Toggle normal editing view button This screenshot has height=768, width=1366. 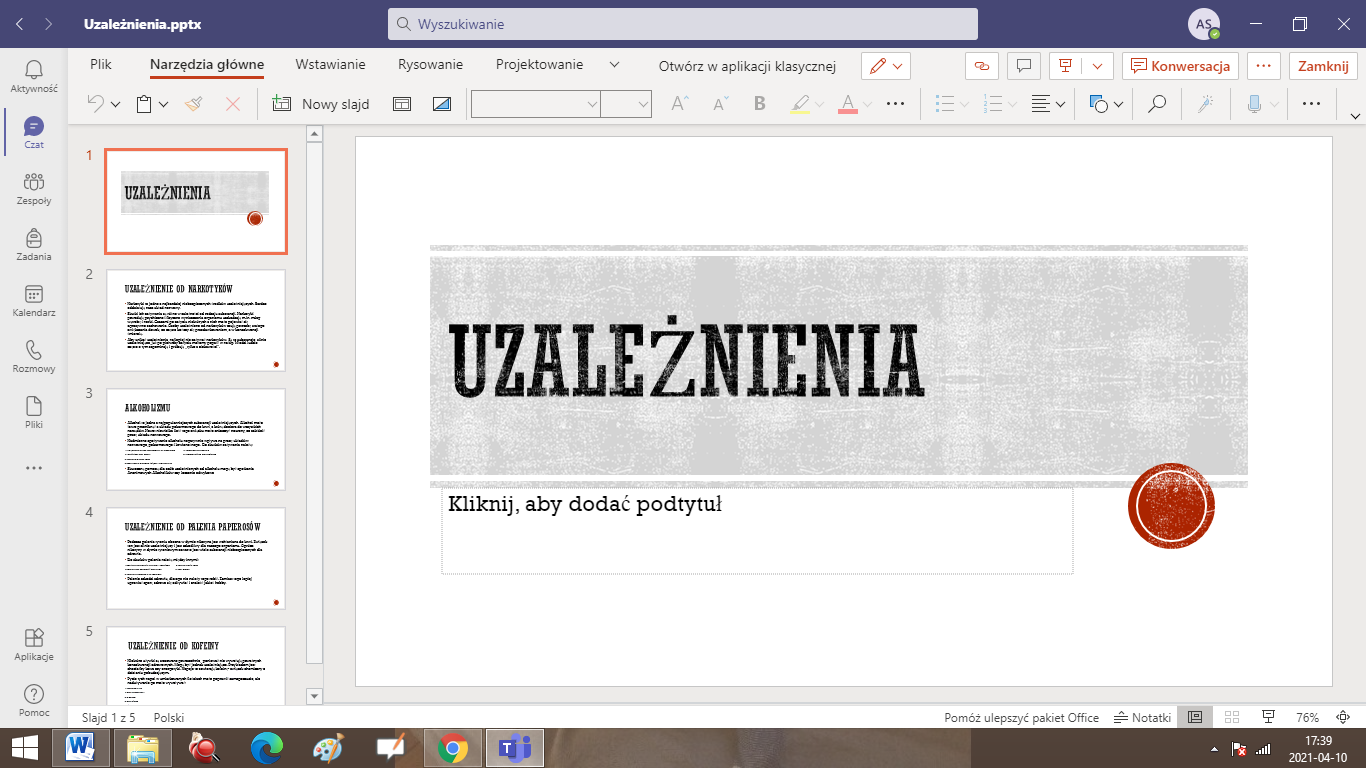tap(1194, 717)
